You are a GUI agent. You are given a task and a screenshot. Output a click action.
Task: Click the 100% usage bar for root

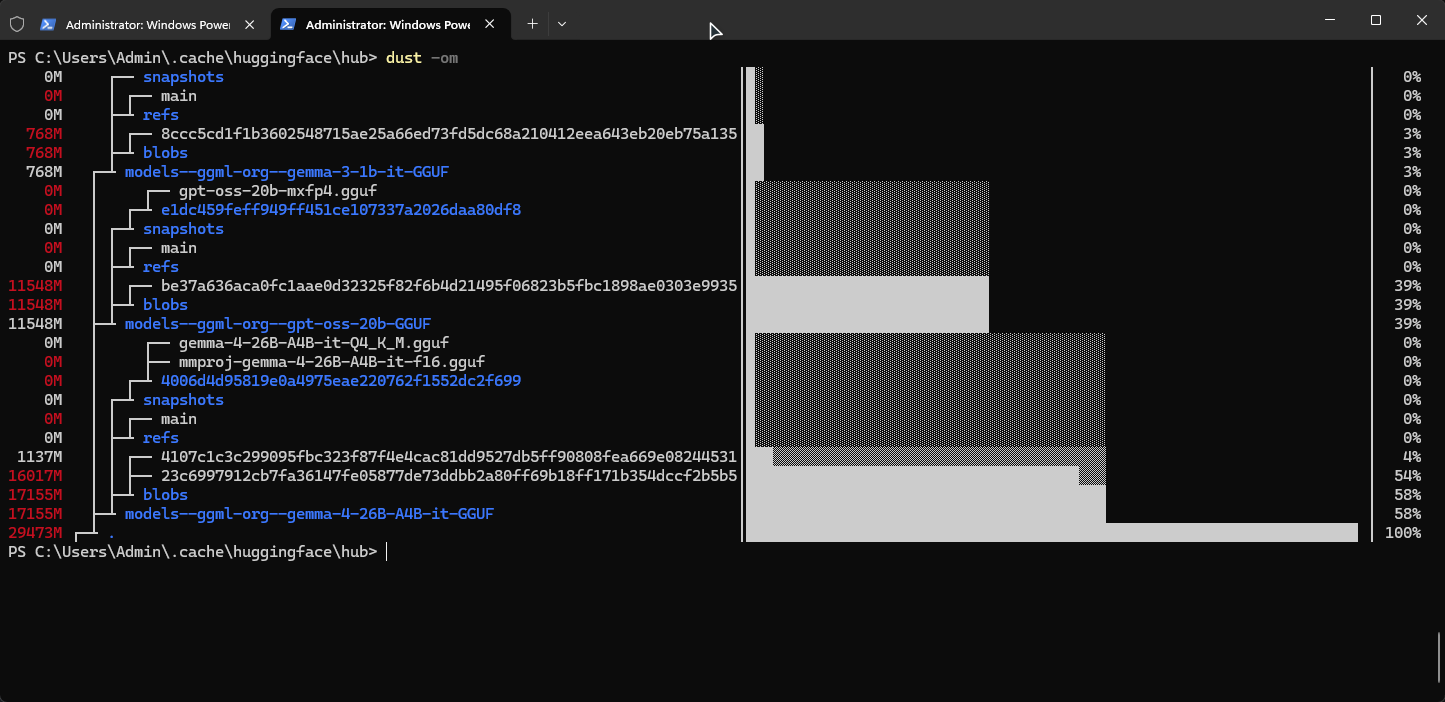click(1052, 533)
